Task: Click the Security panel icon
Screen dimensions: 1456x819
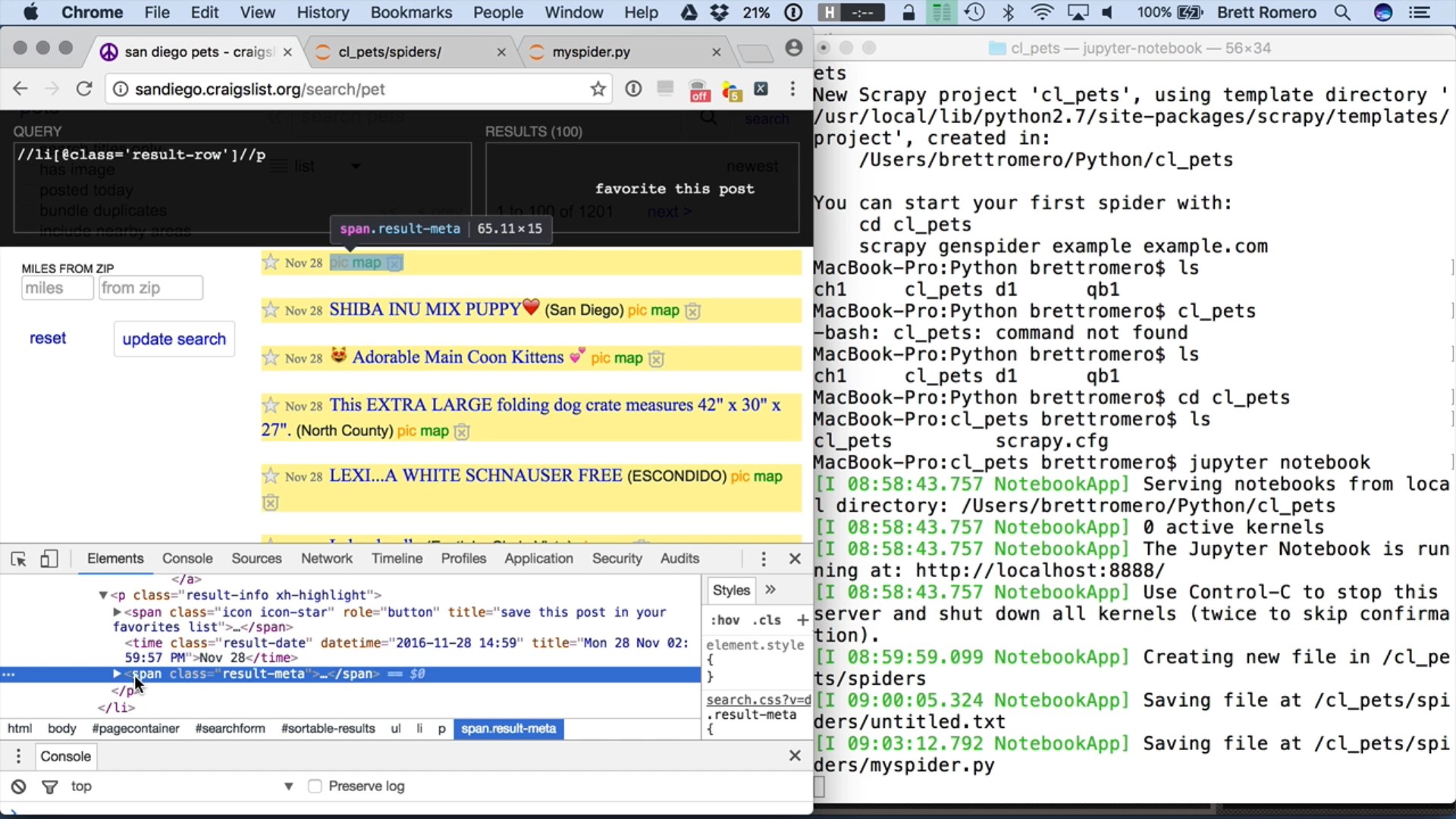Action: tap(617, 558)
